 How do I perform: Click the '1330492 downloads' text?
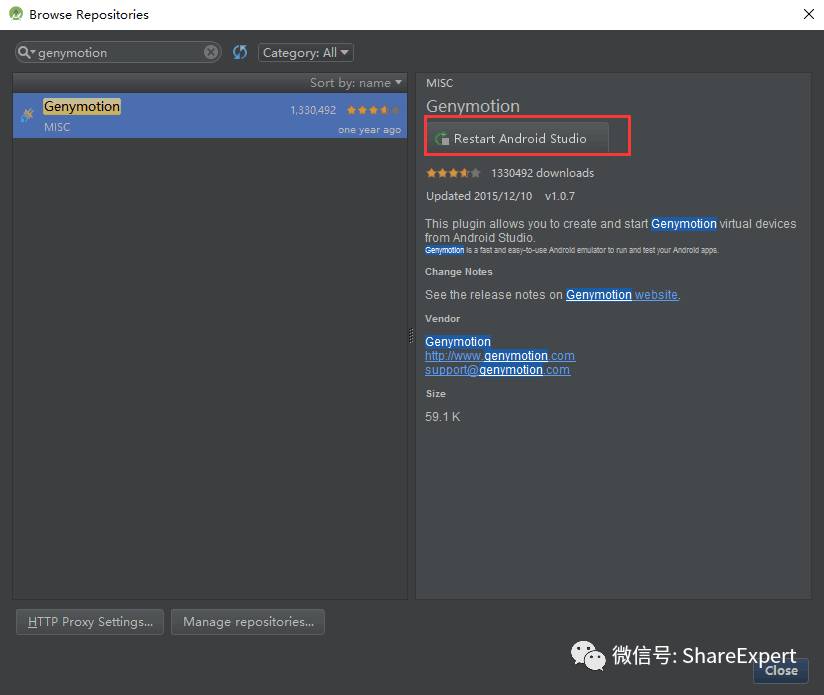coord(542,173)
